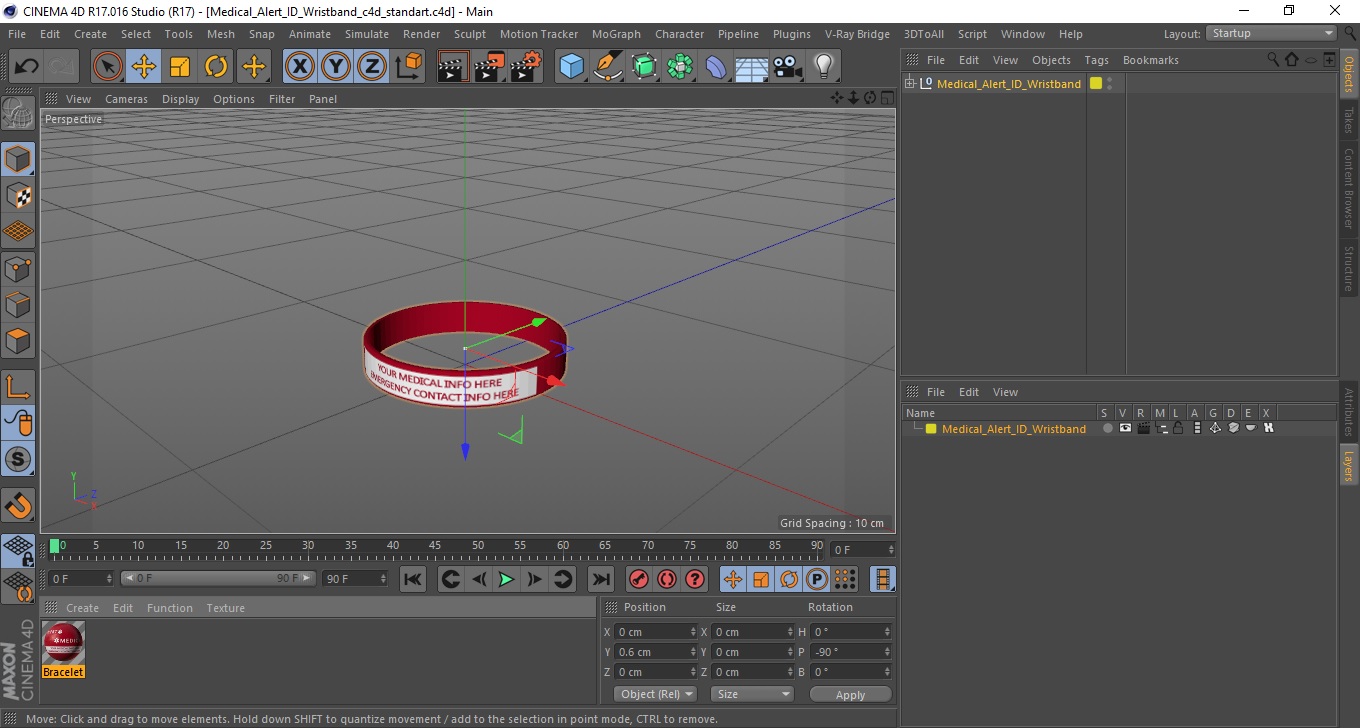Toggle Autokeying red button
Image resolution: width=1360 pixels, height=728 pixels.
tap(667, 579)
